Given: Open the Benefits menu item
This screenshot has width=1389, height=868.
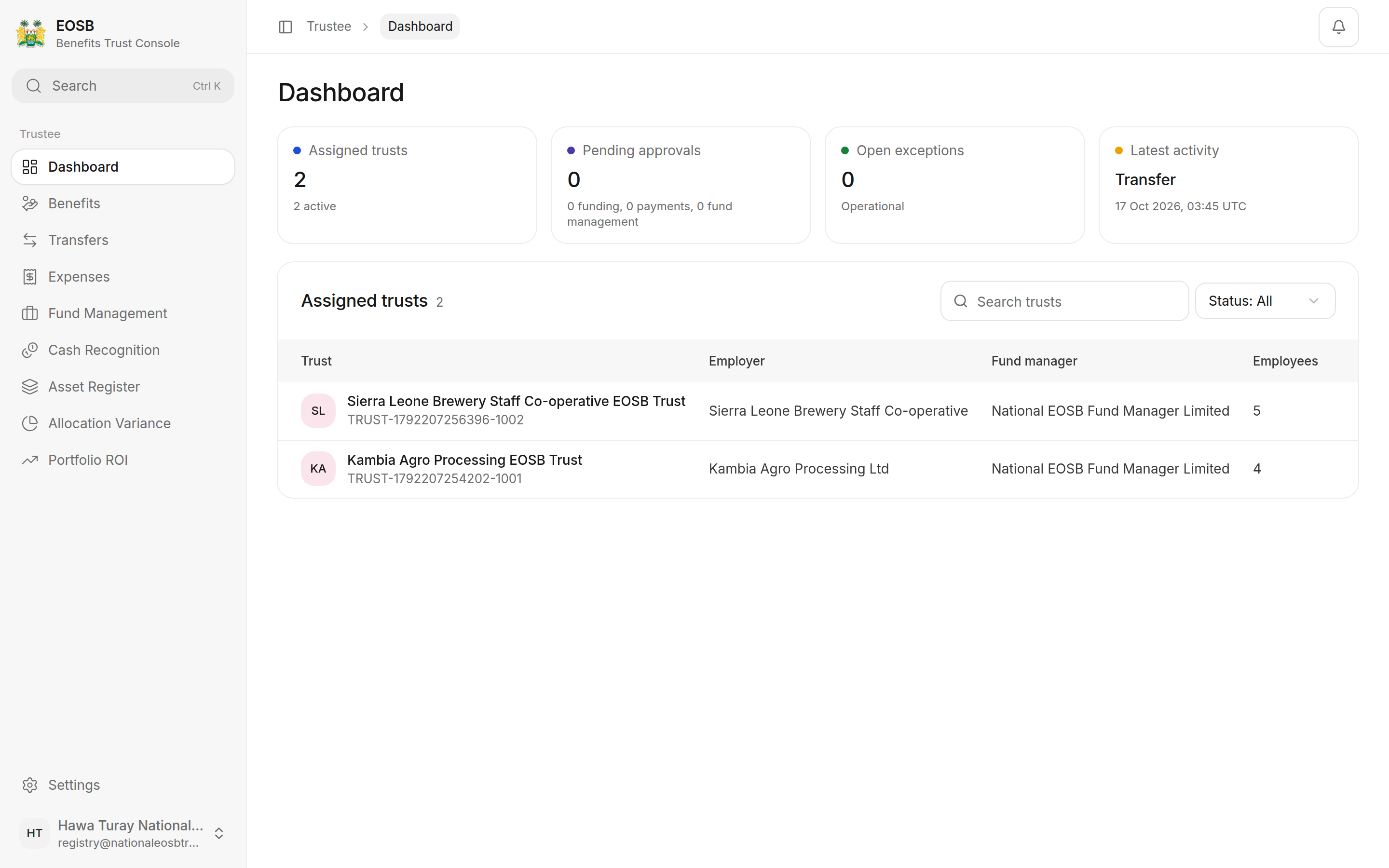Looking at the screenshot, I should [123, 203].
